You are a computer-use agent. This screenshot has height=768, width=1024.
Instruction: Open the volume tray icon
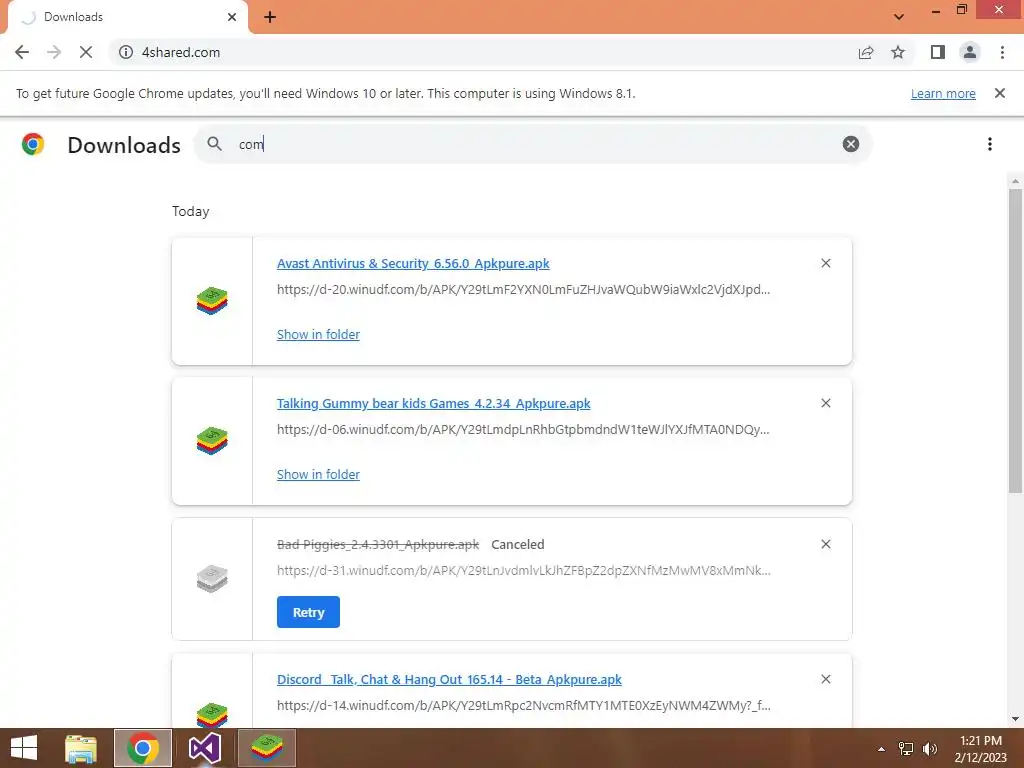pyautogui.click(x=929, y=749)
